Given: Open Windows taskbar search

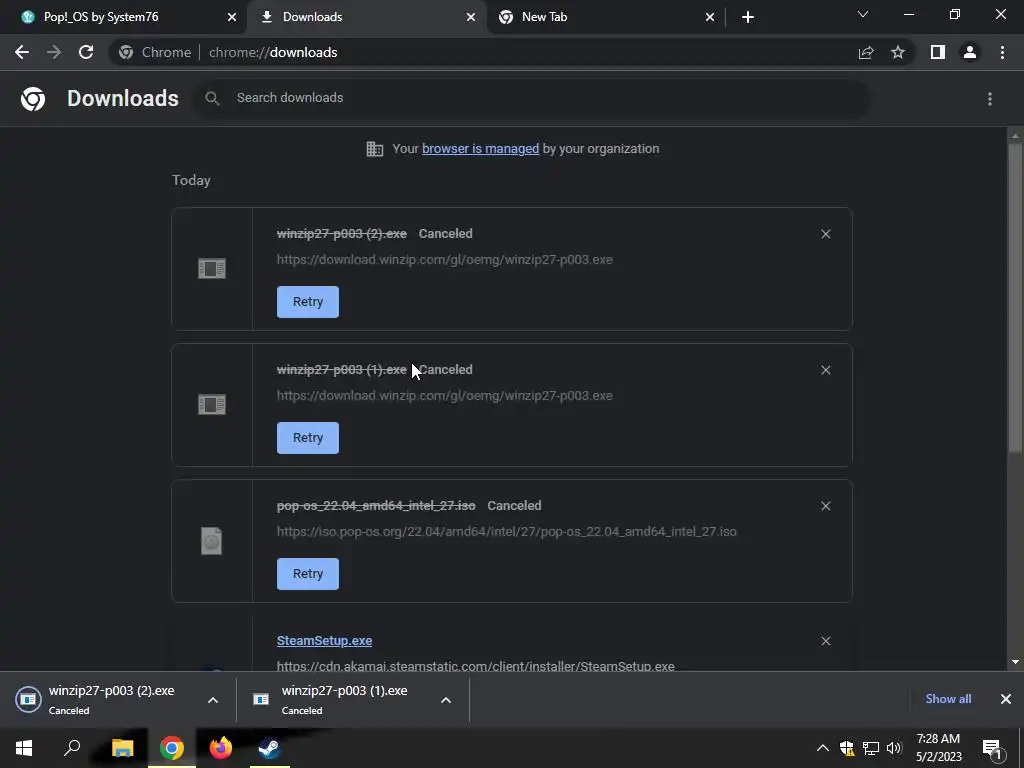Looking at the screenshot, I should click(72, 748).
